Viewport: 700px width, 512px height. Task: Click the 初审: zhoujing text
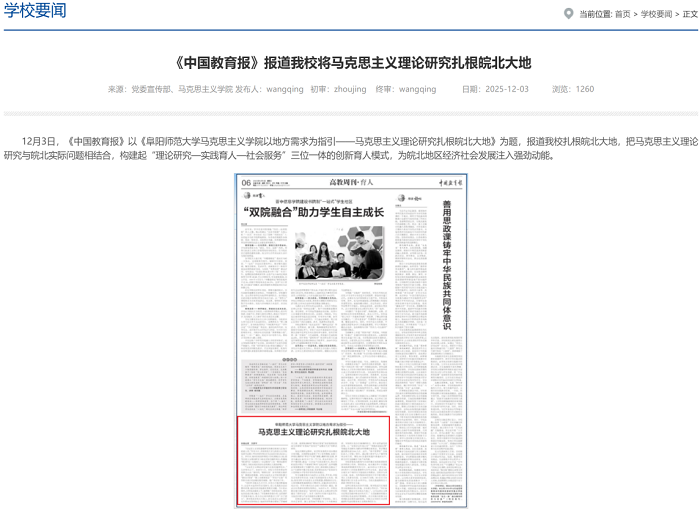point(338,89)
